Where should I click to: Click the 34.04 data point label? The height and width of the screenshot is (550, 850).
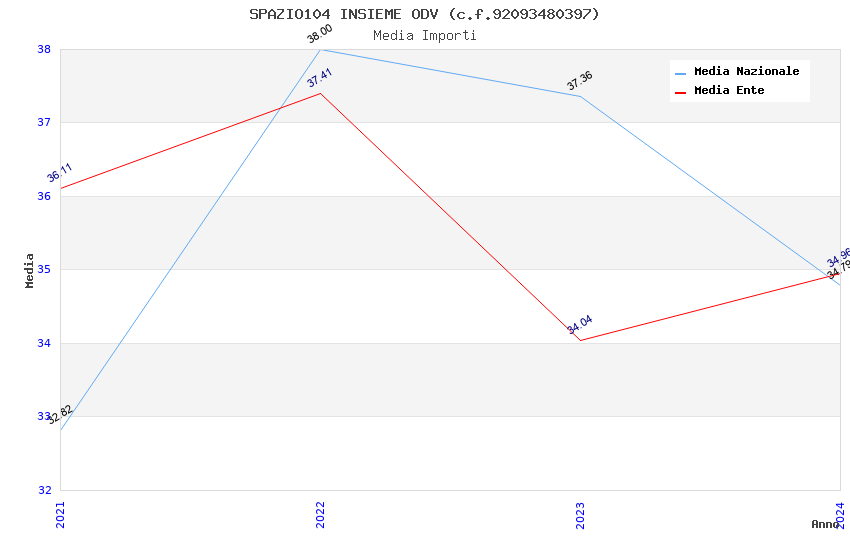[x=580, y=325]
